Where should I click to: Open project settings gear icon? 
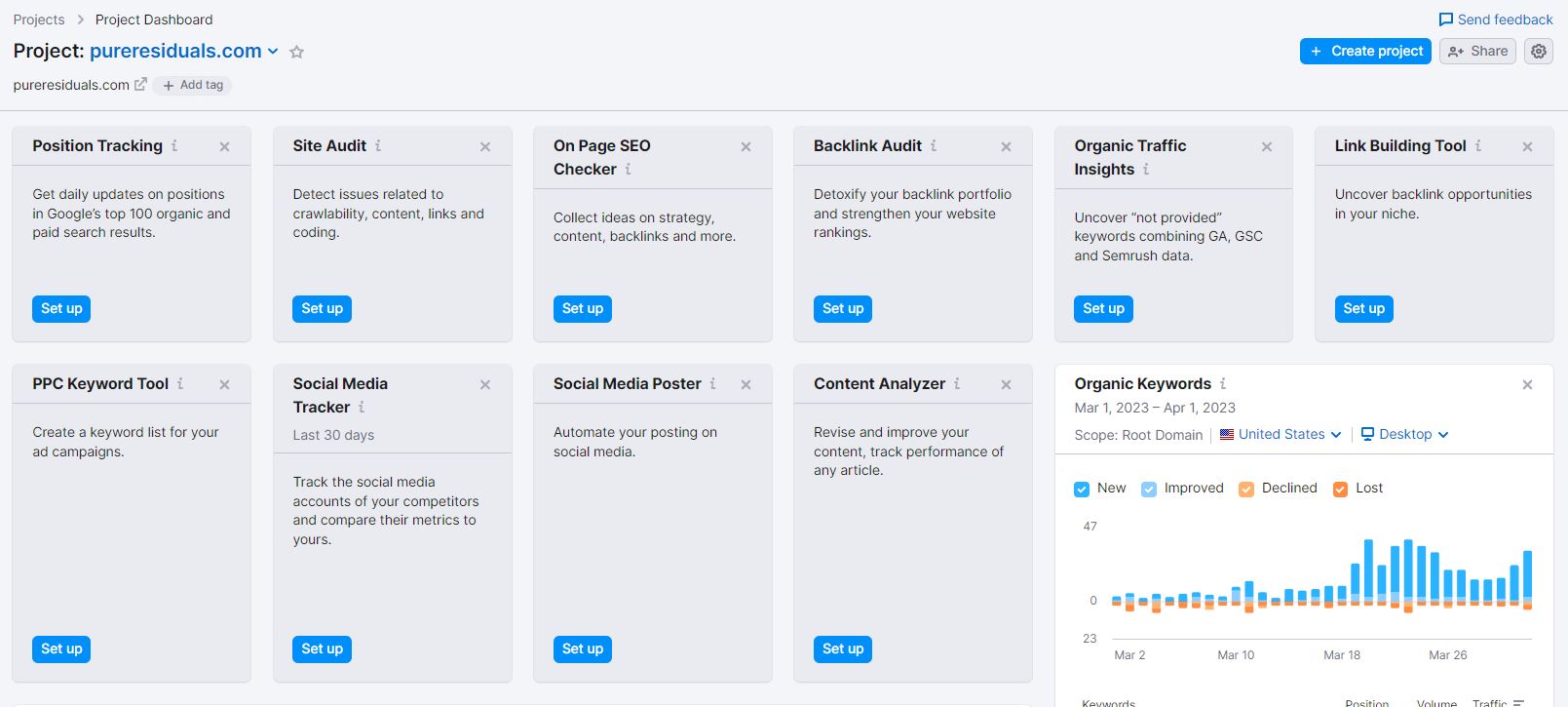click(x=1539, y=52)
